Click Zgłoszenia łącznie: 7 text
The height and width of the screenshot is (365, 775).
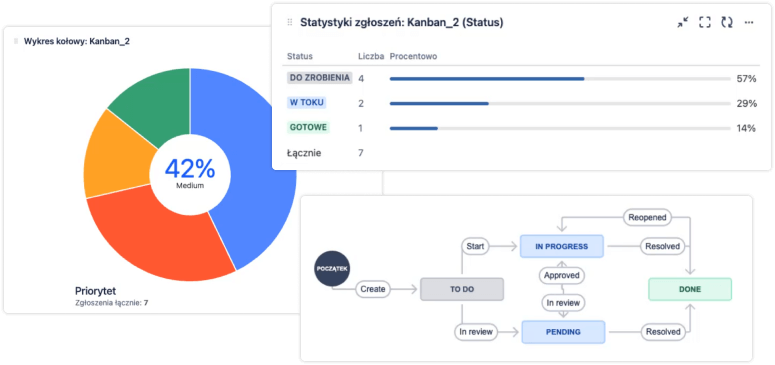click(111, 303)
